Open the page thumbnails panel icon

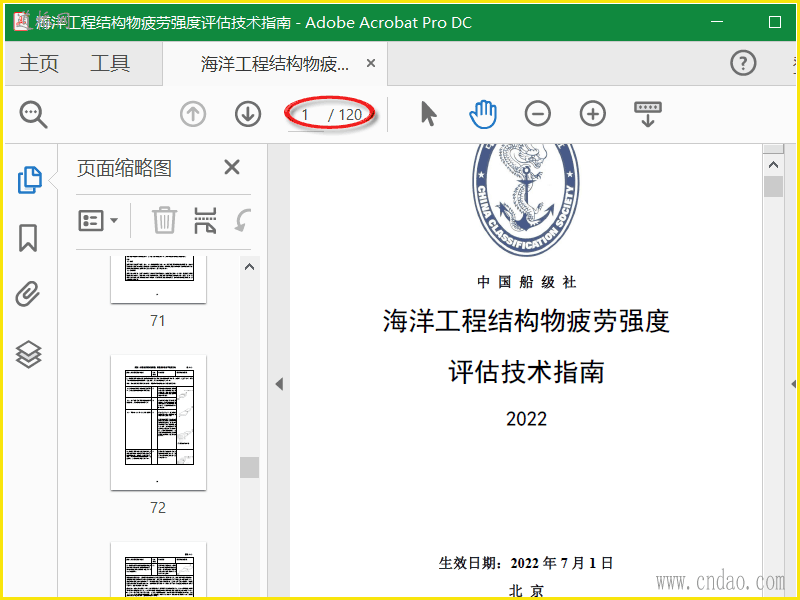(30, 180)
